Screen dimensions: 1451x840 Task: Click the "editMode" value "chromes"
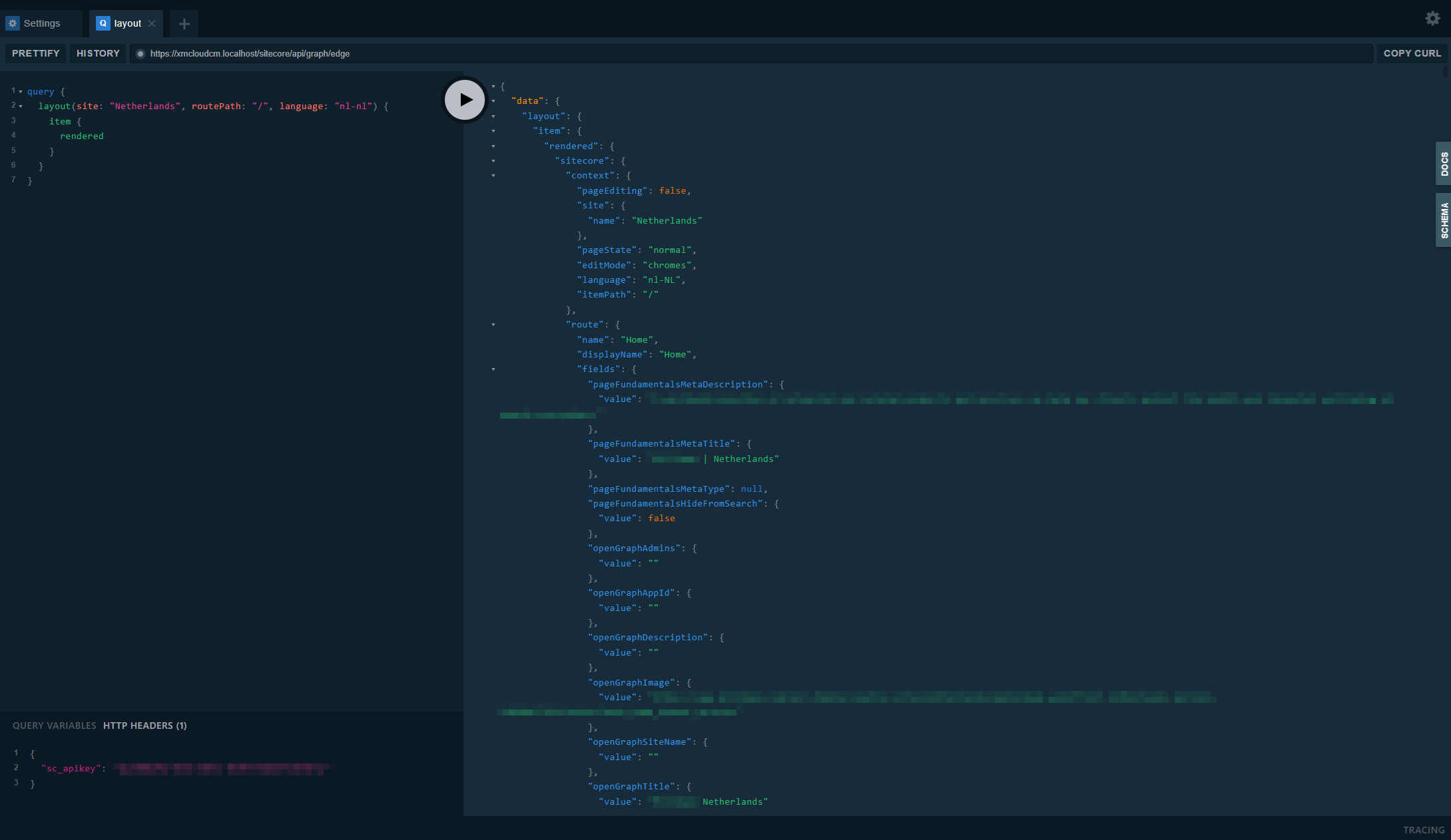(x=667, y=266)
